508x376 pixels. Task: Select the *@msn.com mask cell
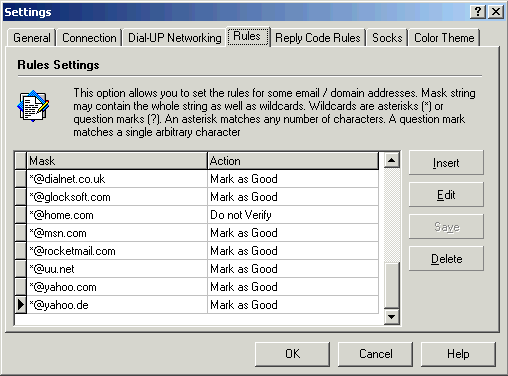click(117, 233)
